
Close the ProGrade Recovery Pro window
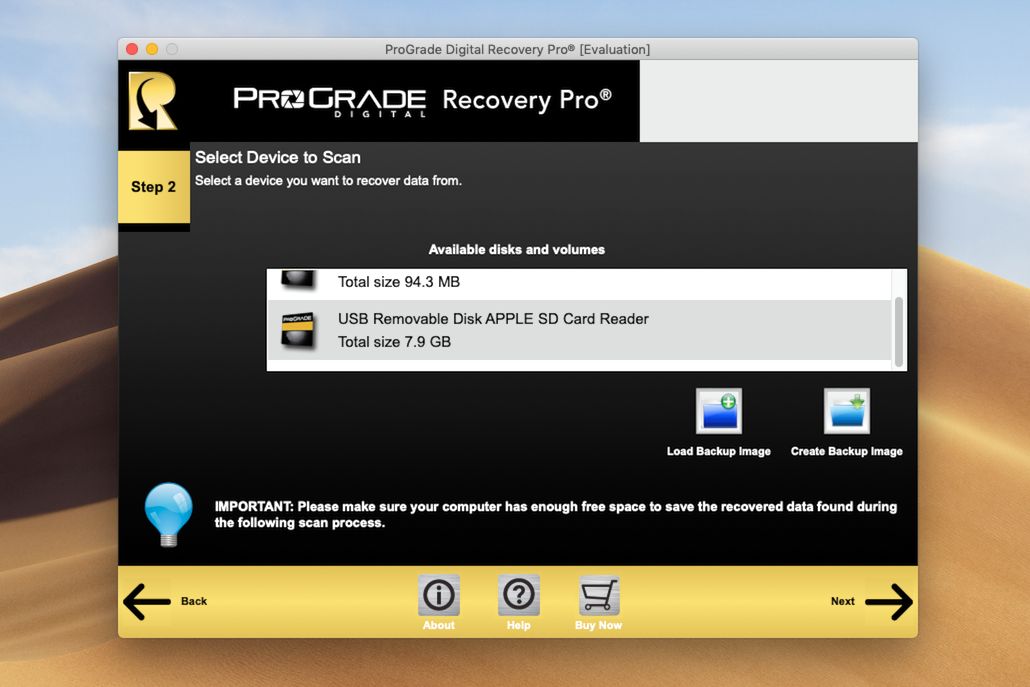tap(132, 49)
